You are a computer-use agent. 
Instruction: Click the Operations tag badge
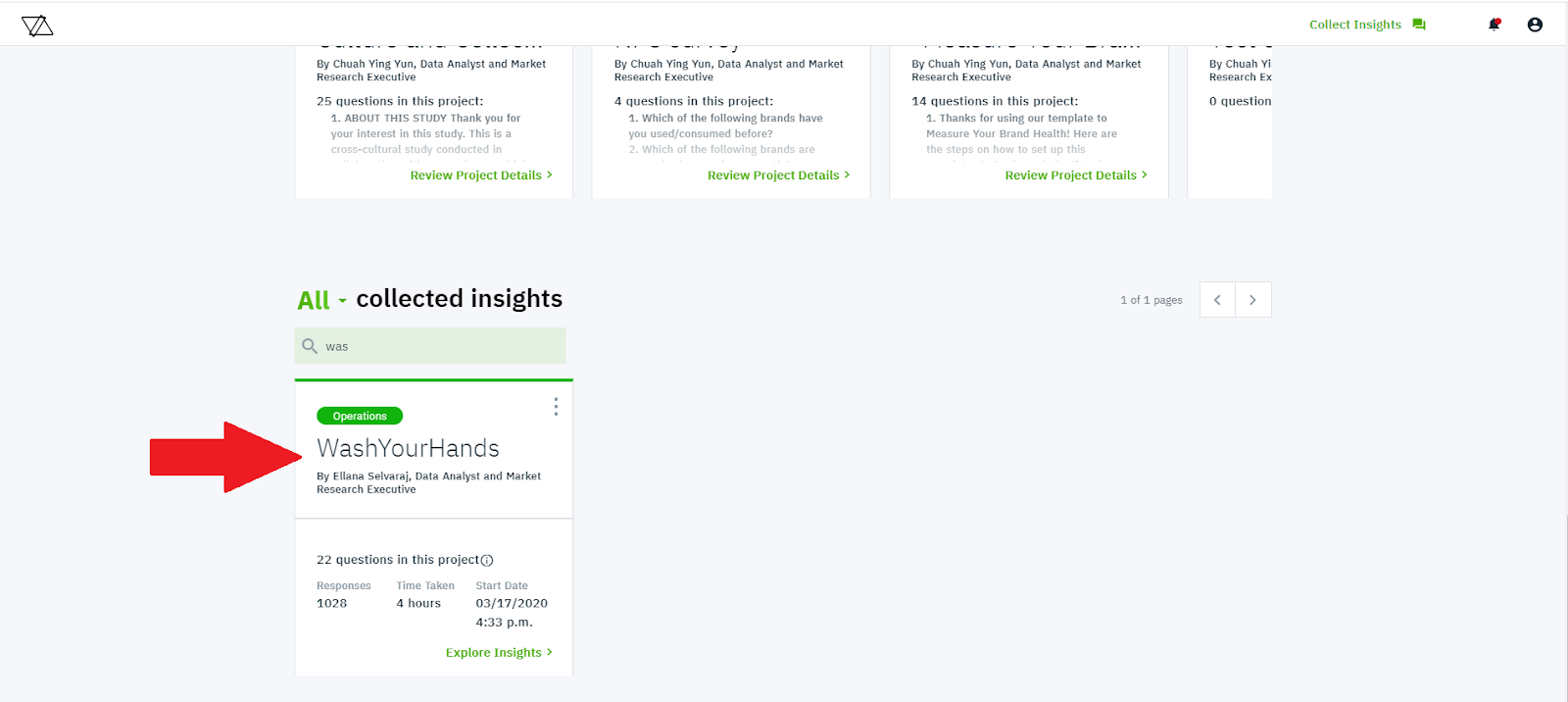[360, 417]
